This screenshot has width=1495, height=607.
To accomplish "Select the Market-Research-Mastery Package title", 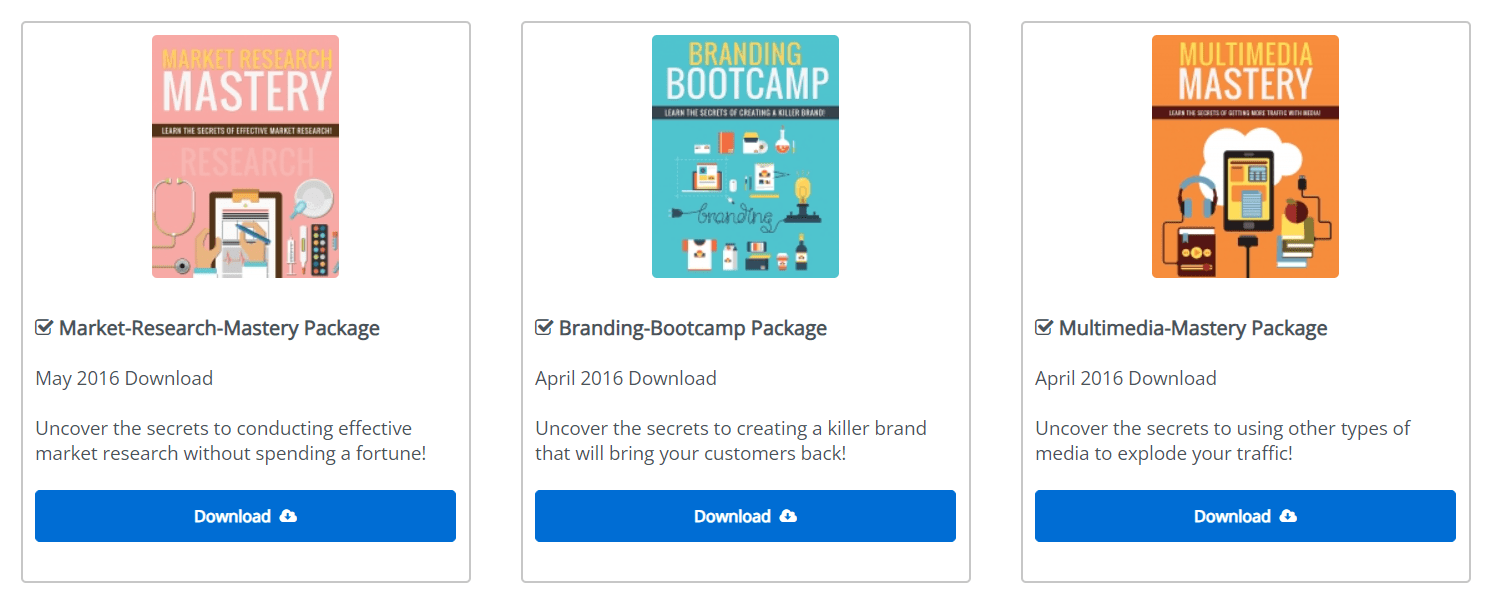I will pos(219,328).
